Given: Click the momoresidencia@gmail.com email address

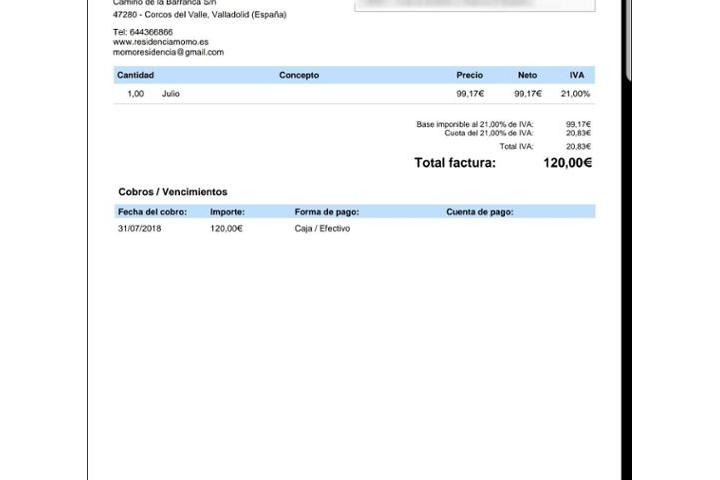Looking at the screenshot, I should (168, 52).
